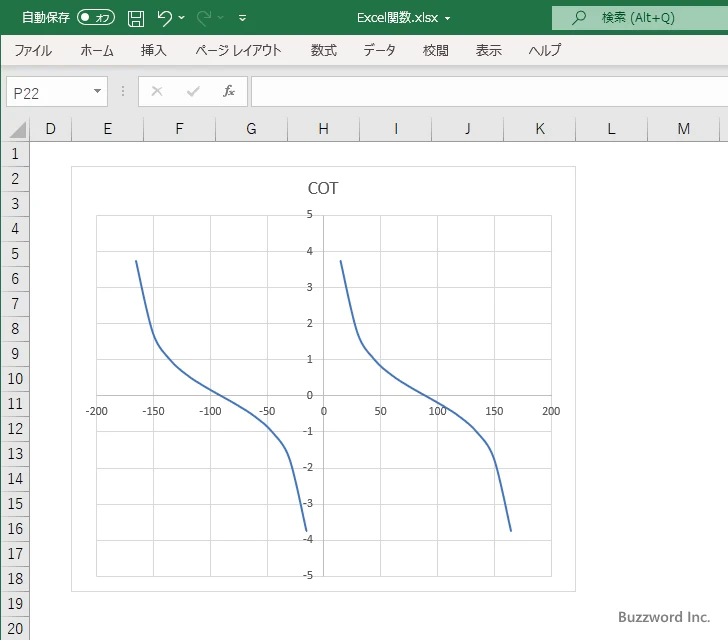Select row 15 header
The height and width of the screenshot is (640, 728).
(x=15, y=503)
